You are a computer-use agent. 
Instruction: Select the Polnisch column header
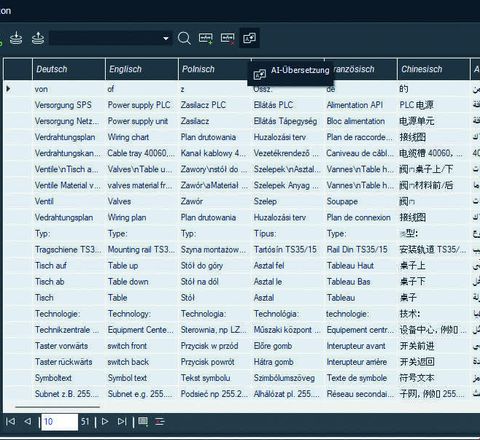215,69
